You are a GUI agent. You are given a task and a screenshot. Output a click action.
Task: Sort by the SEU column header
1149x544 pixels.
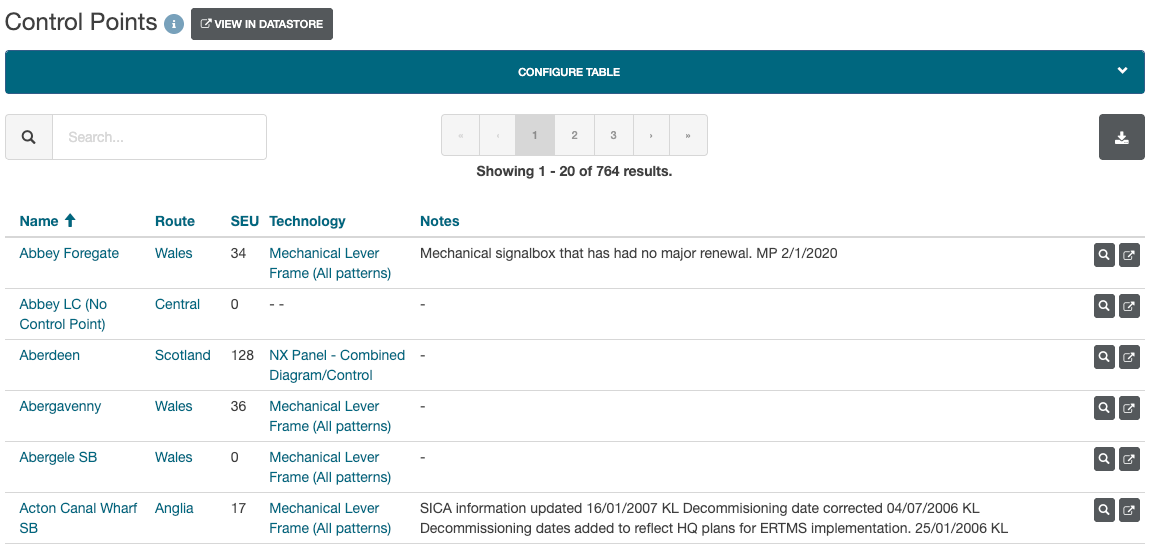(244, 221)
